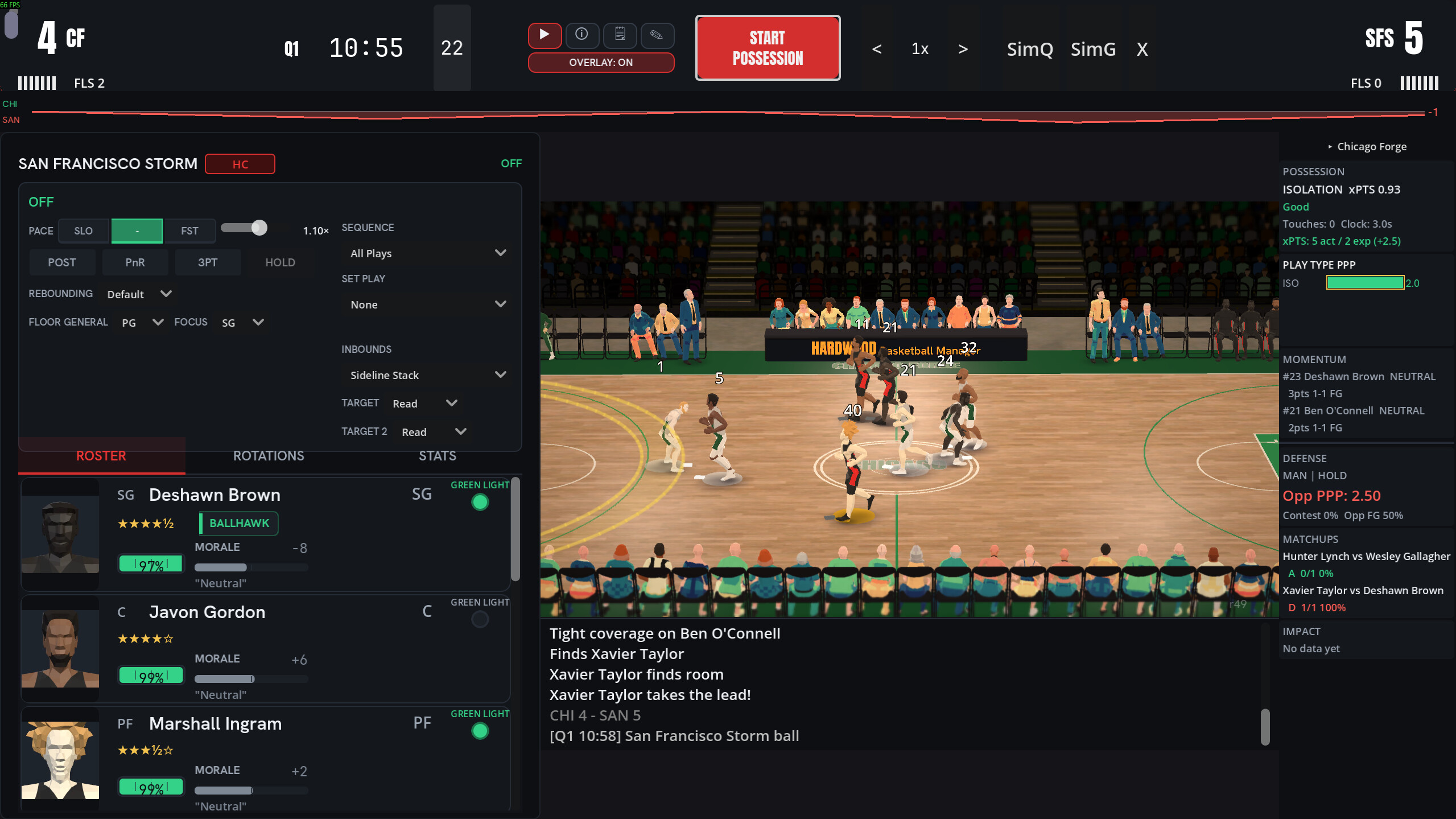Switch to the ROSTER tab
Screen dimensions: 1456x819
pos(101,456)
